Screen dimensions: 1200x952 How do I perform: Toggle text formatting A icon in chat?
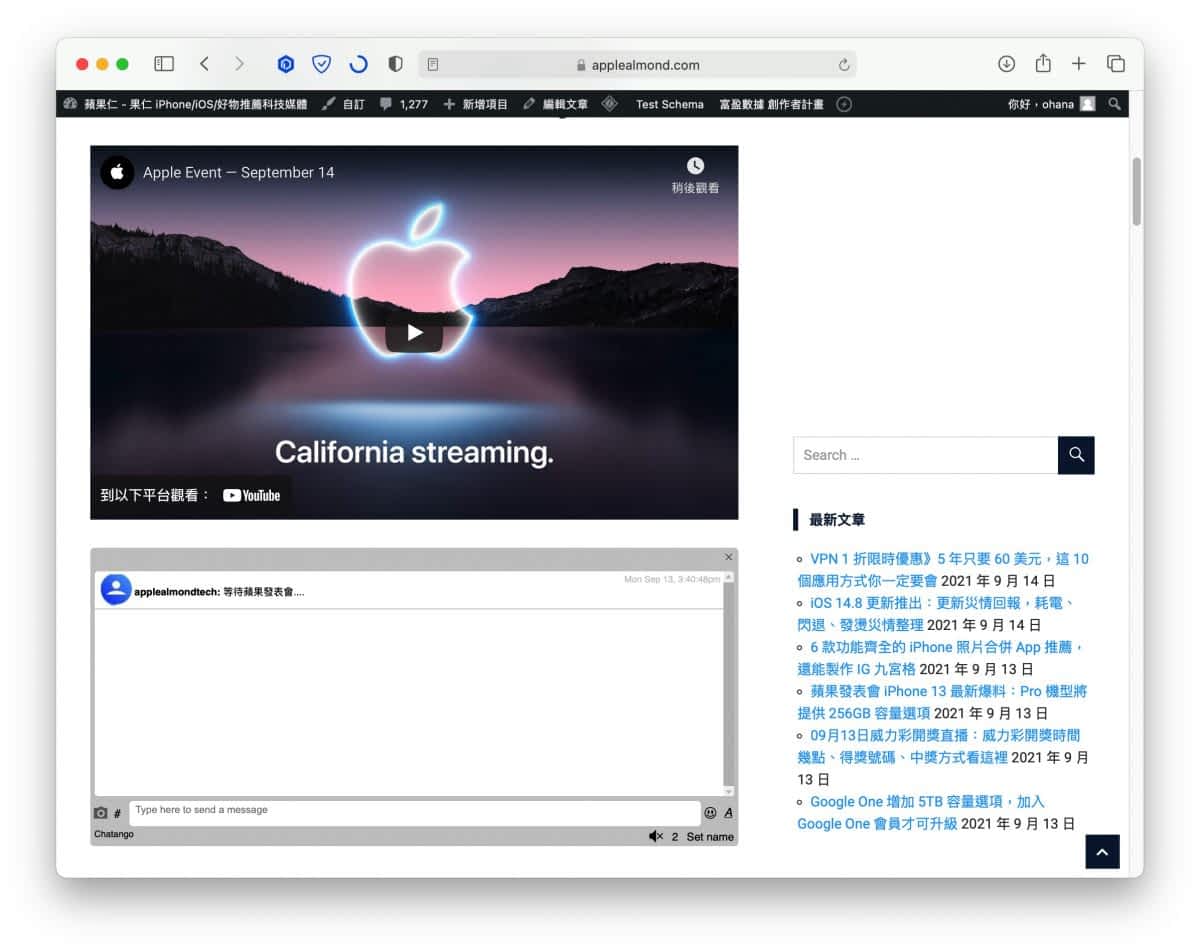(728, 813)
